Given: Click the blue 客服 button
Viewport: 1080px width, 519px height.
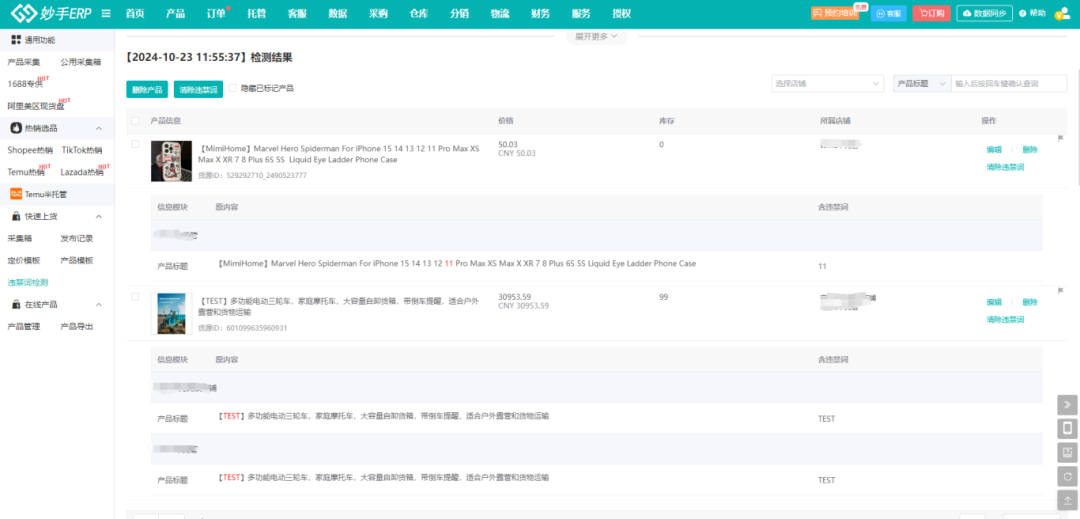Looking at the screenshot, I should (x=889, y=14).
